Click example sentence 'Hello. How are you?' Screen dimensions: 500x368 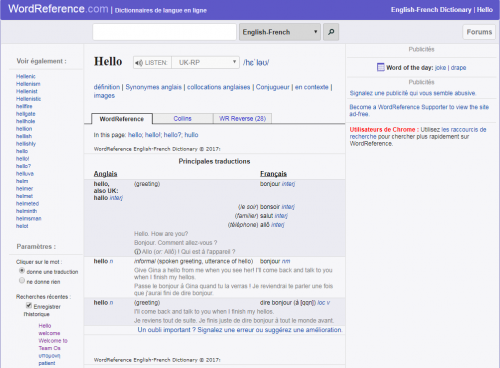pyautogui.click(x=161, y=234)
